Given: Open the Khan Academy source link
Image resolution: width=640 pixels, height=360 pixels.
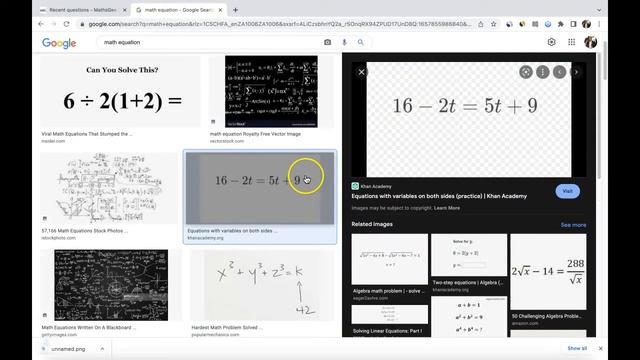Looking at the screenshot, I should coord(371,186).
